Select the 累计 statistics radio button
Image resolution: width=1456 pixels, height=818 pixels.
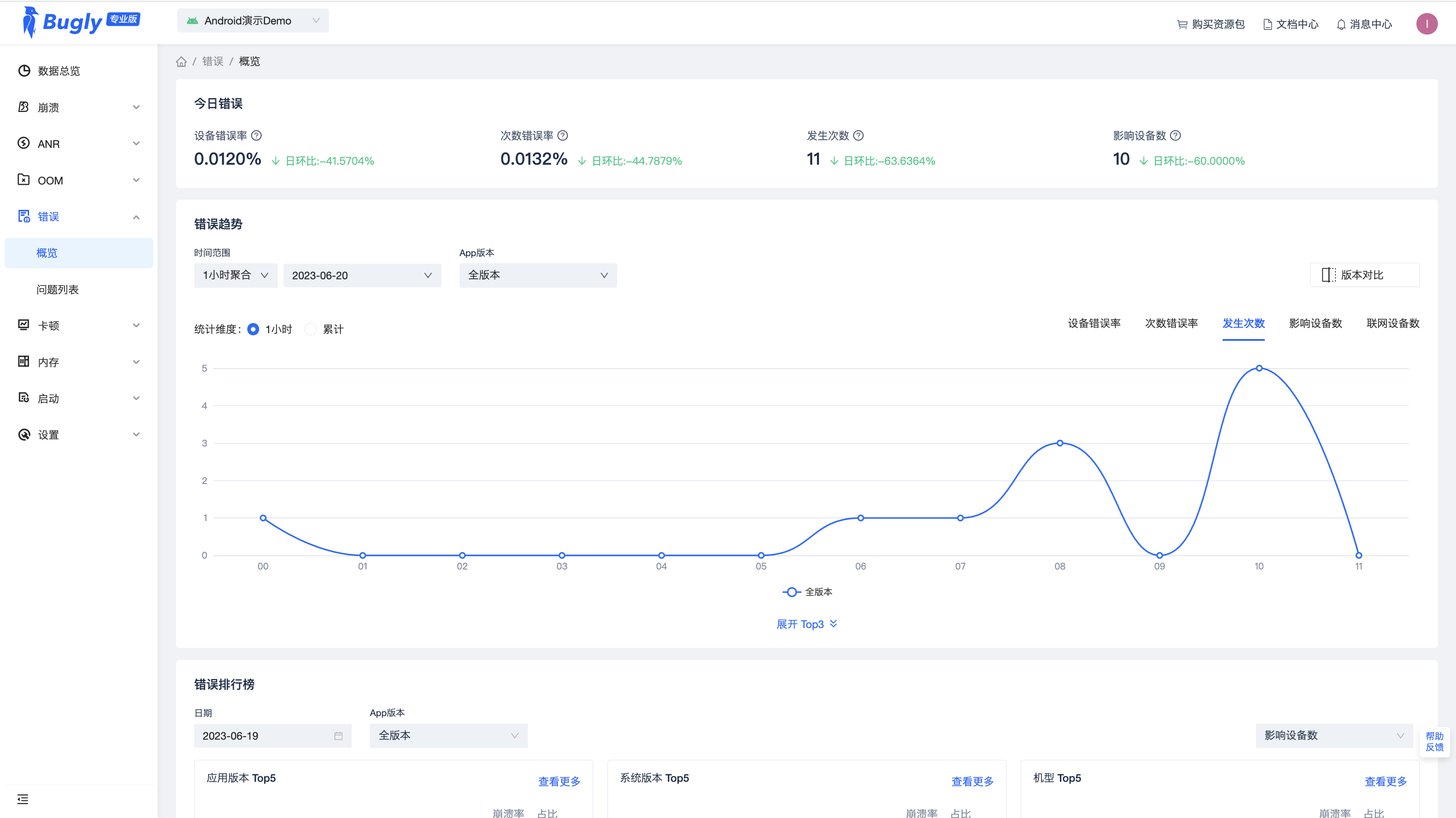click(311, 329)
